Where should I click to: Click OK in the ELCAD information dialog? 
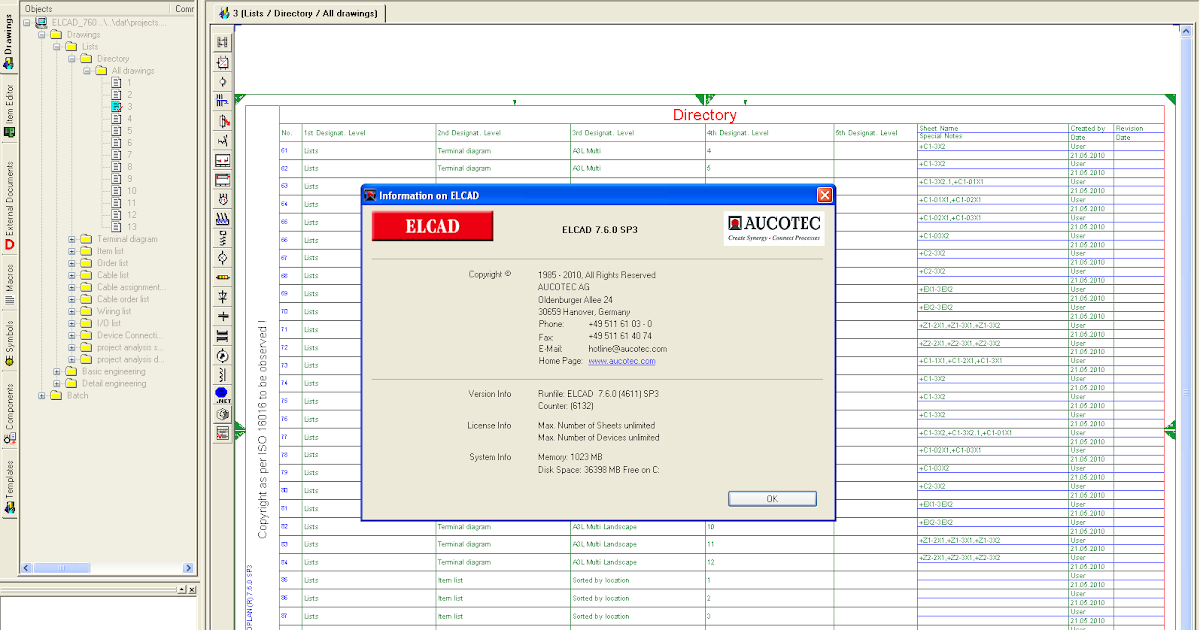click(772, 498)
